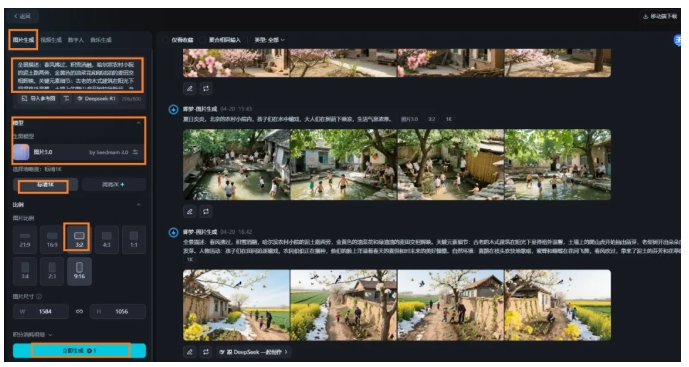Choose the 16:9 aspect ratio
The height and width of the screenshot is (367, 689).
(52, 240)
